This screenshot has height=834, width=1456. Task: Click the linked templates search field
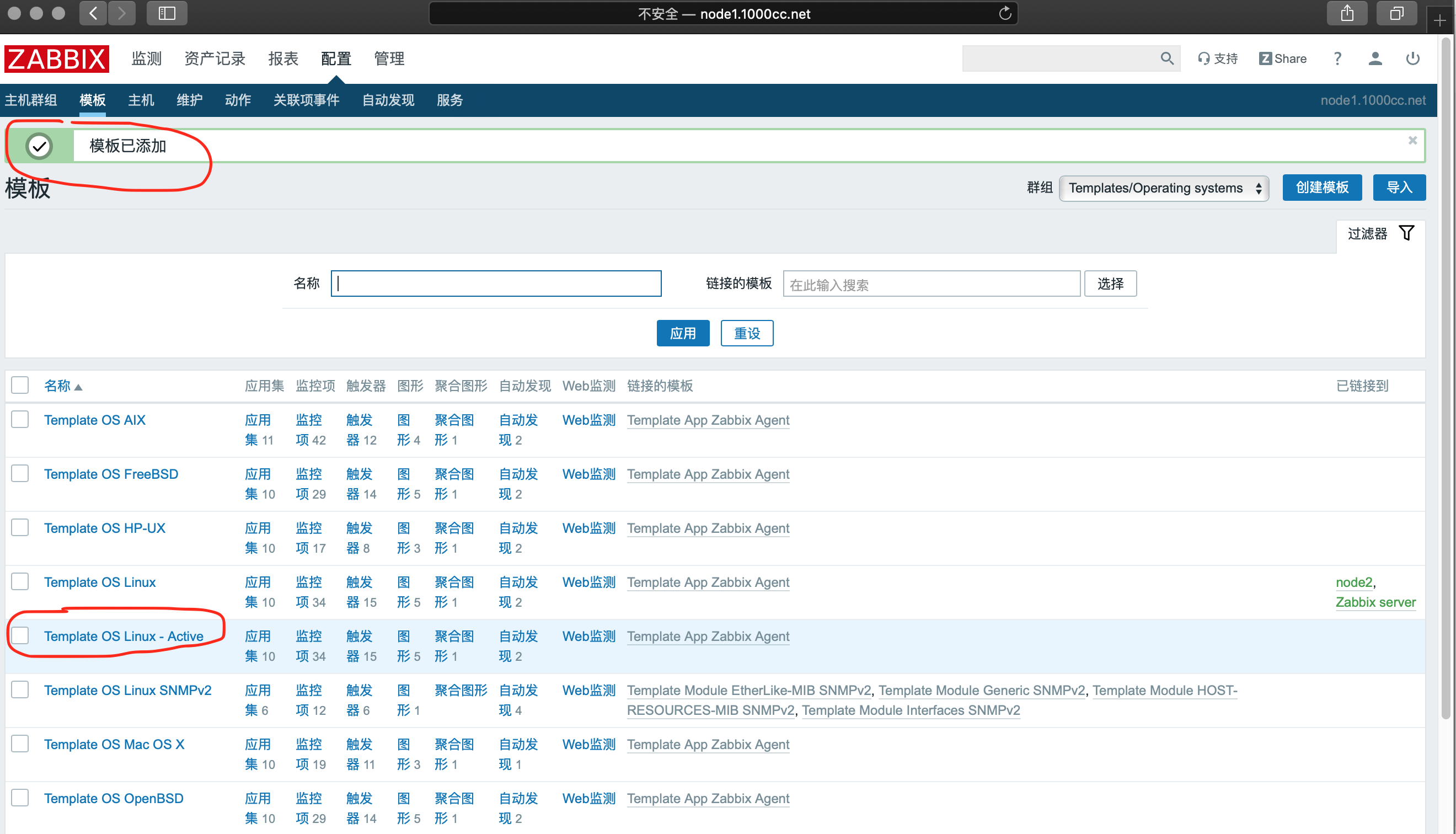pyautogui.click(x=930, y=284)
